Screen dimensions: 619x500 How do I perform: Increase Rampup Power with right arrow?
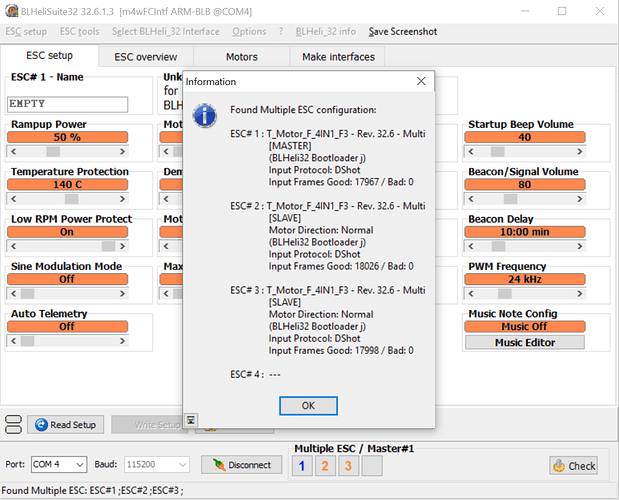pyautogui.click(x=122, y=152)
